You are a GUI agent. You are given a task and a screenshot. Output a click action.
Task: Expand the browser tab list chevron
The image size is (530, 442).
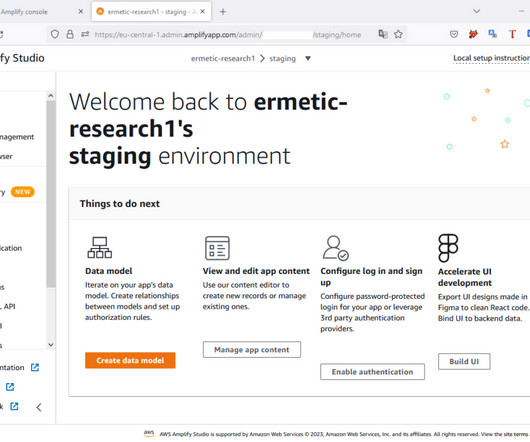click(476, 11)
